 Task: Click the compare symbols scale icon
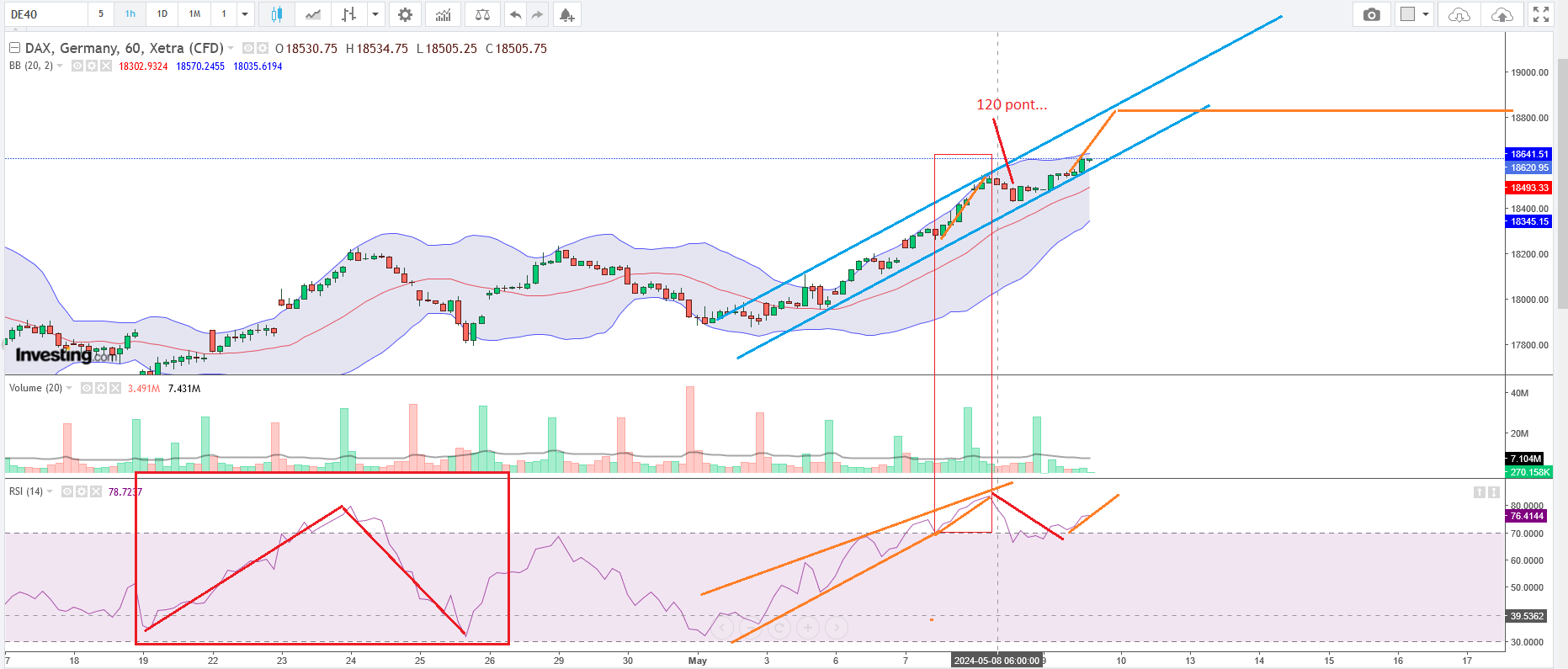(482, 14)
